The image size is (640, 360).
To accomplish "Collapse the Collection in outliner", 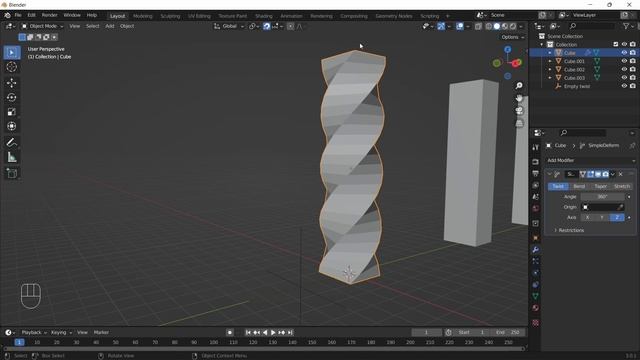I will point(542,44).
